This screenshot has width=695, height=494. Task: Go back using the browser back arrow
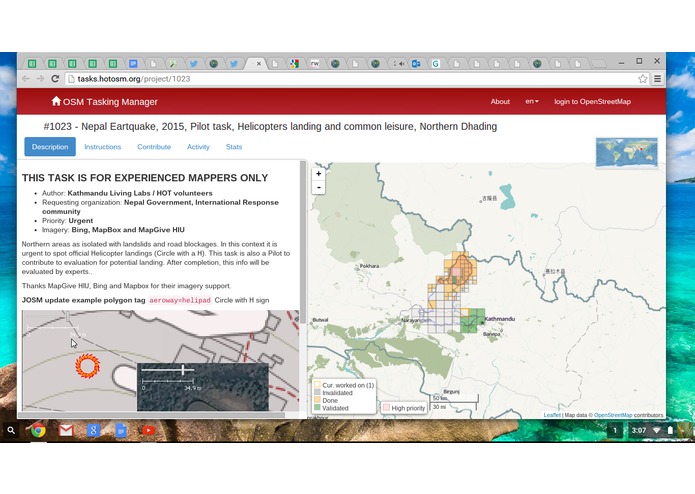tap(26, 79)
